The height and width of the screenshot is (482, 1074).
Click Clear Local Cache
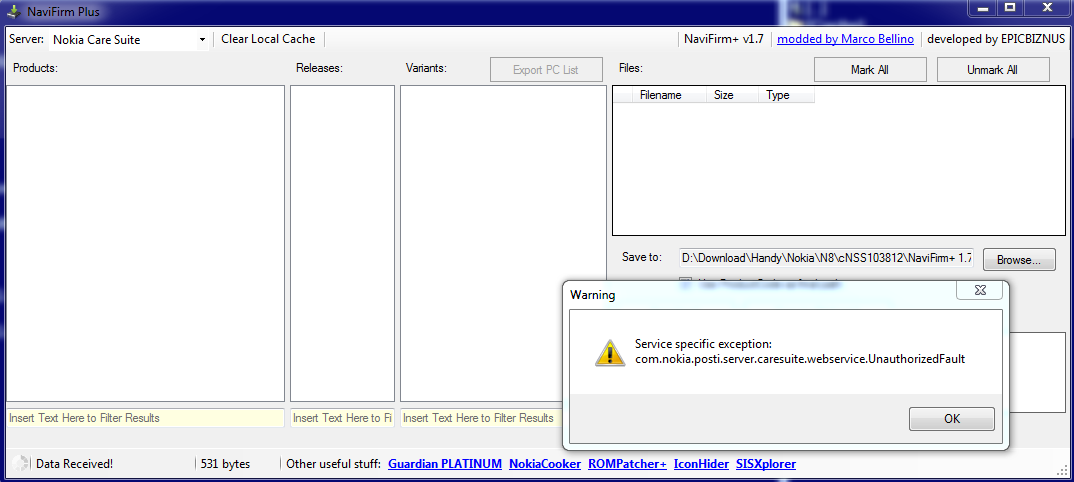pyautogui.click(x=268, y=39)
